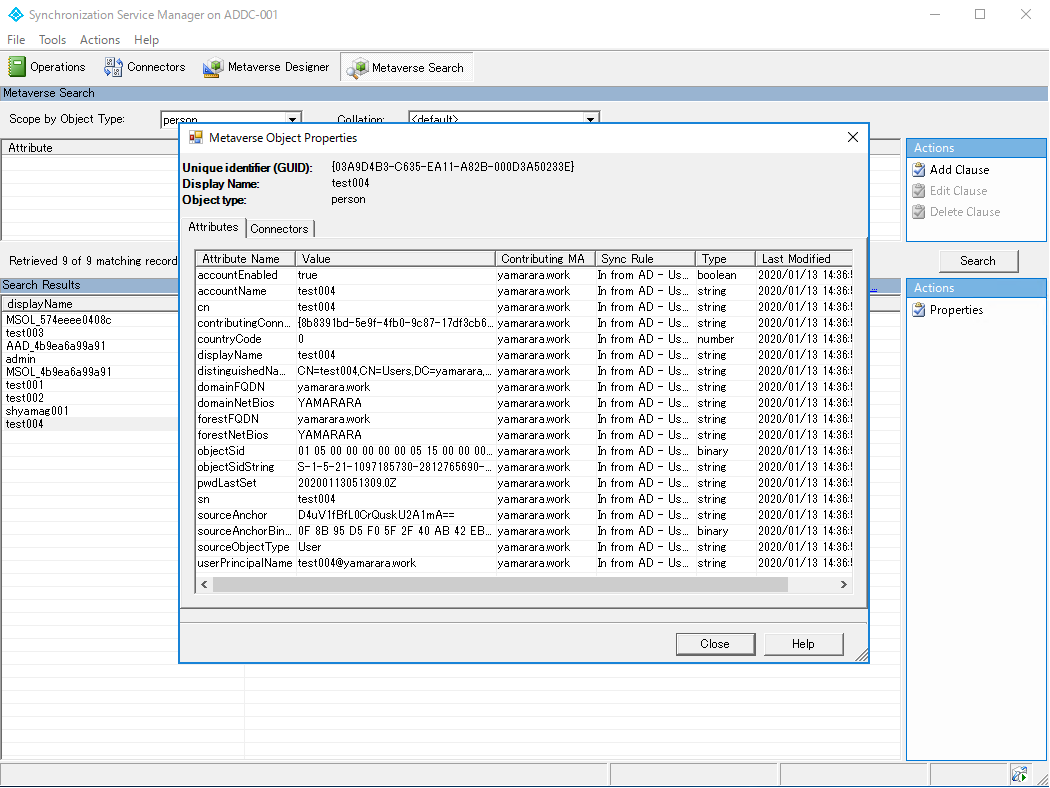Open the Operations view

tap(47, 66)
